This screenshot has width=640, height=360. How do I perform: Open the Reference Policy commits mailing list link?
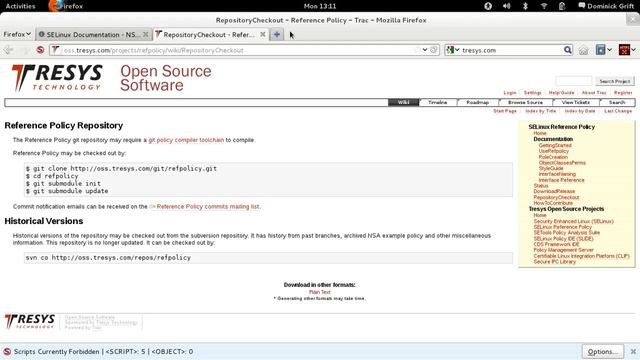[x=208, y=207]
